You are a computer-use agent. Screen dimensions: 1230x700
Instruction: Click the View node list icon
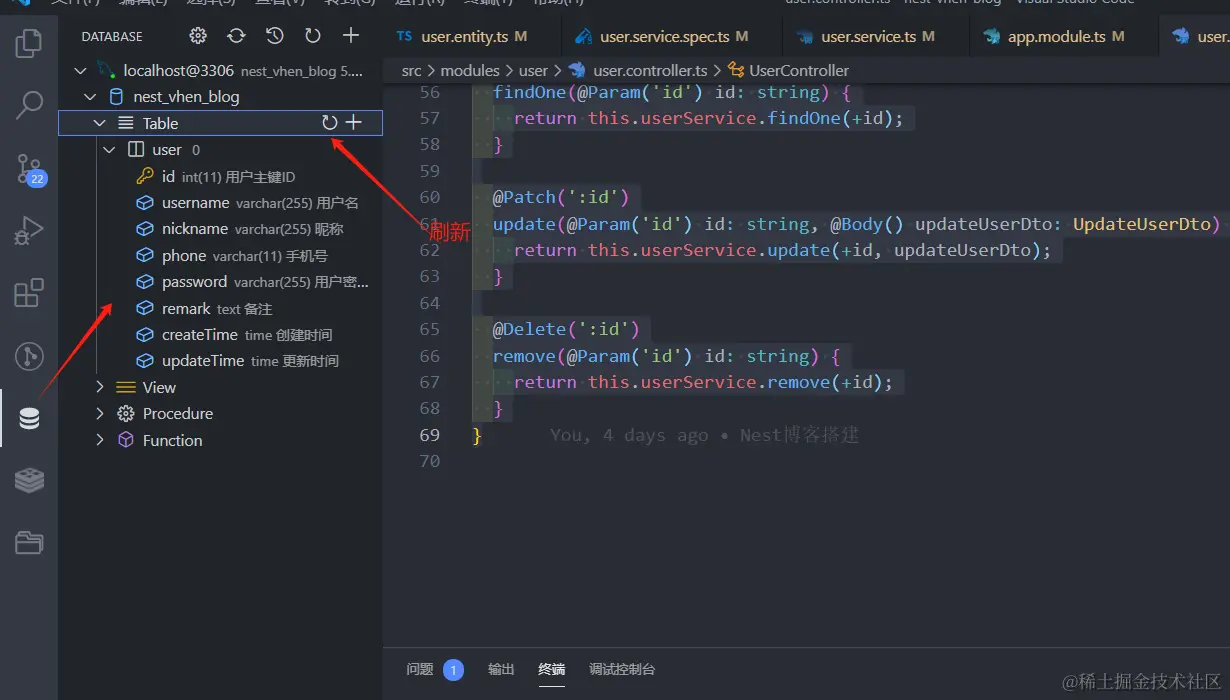coord(126,387)
